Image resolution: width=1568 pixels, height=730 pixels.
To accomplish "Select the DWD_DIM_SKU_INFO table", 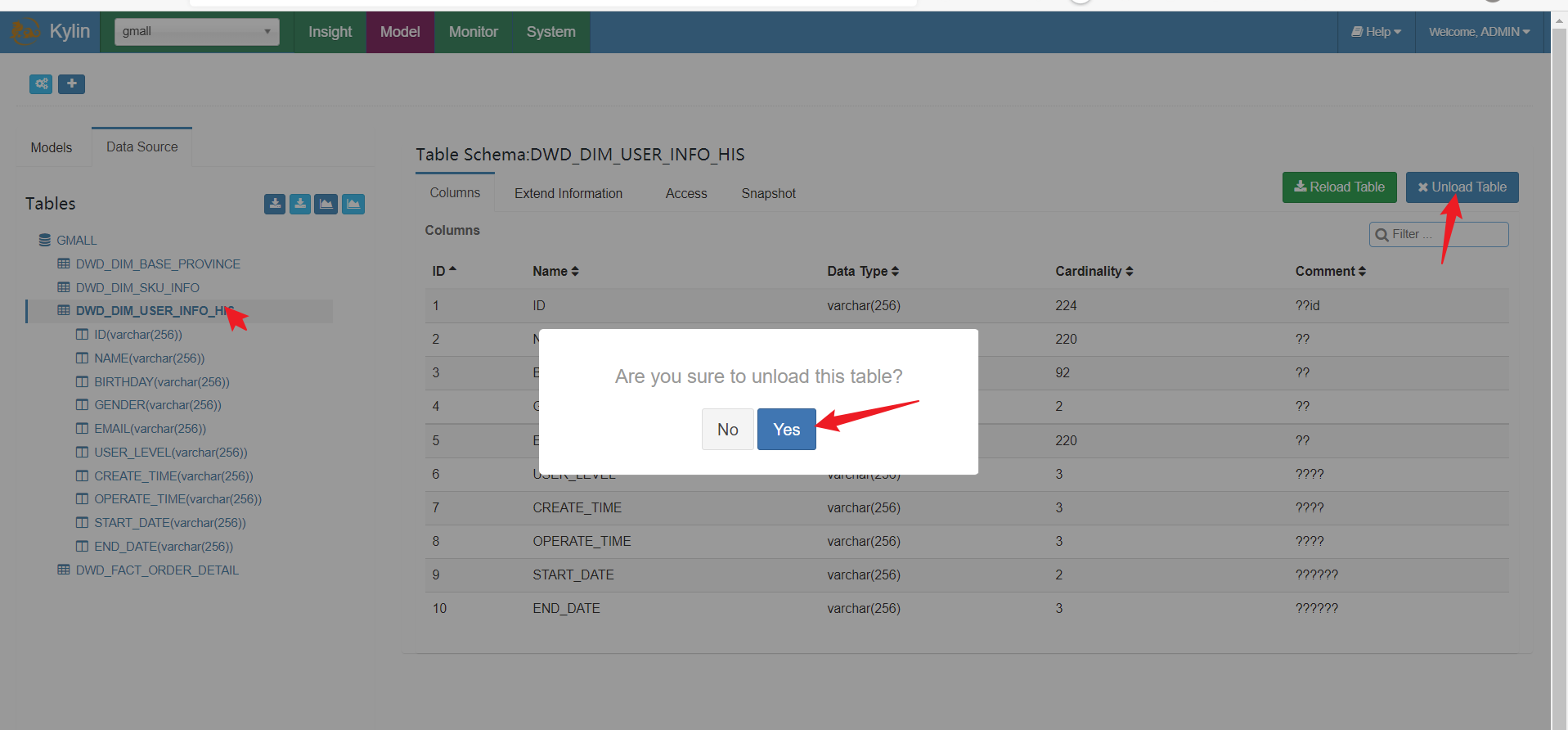I will click(137, 287).
